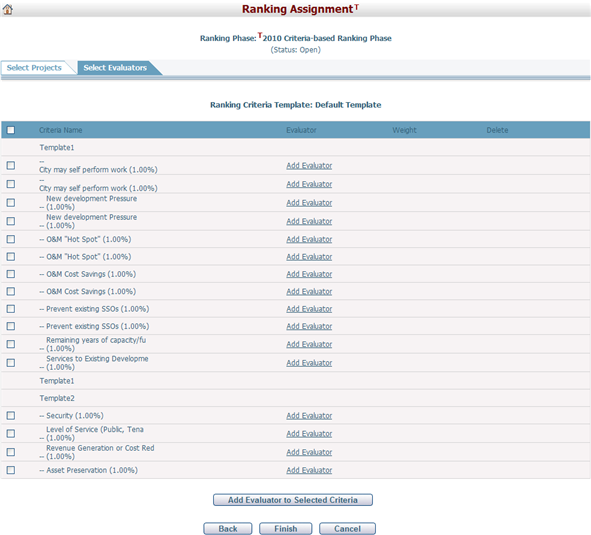Open the Select Evaluators tab
The image size is (591, 535).
coord(115,68)
